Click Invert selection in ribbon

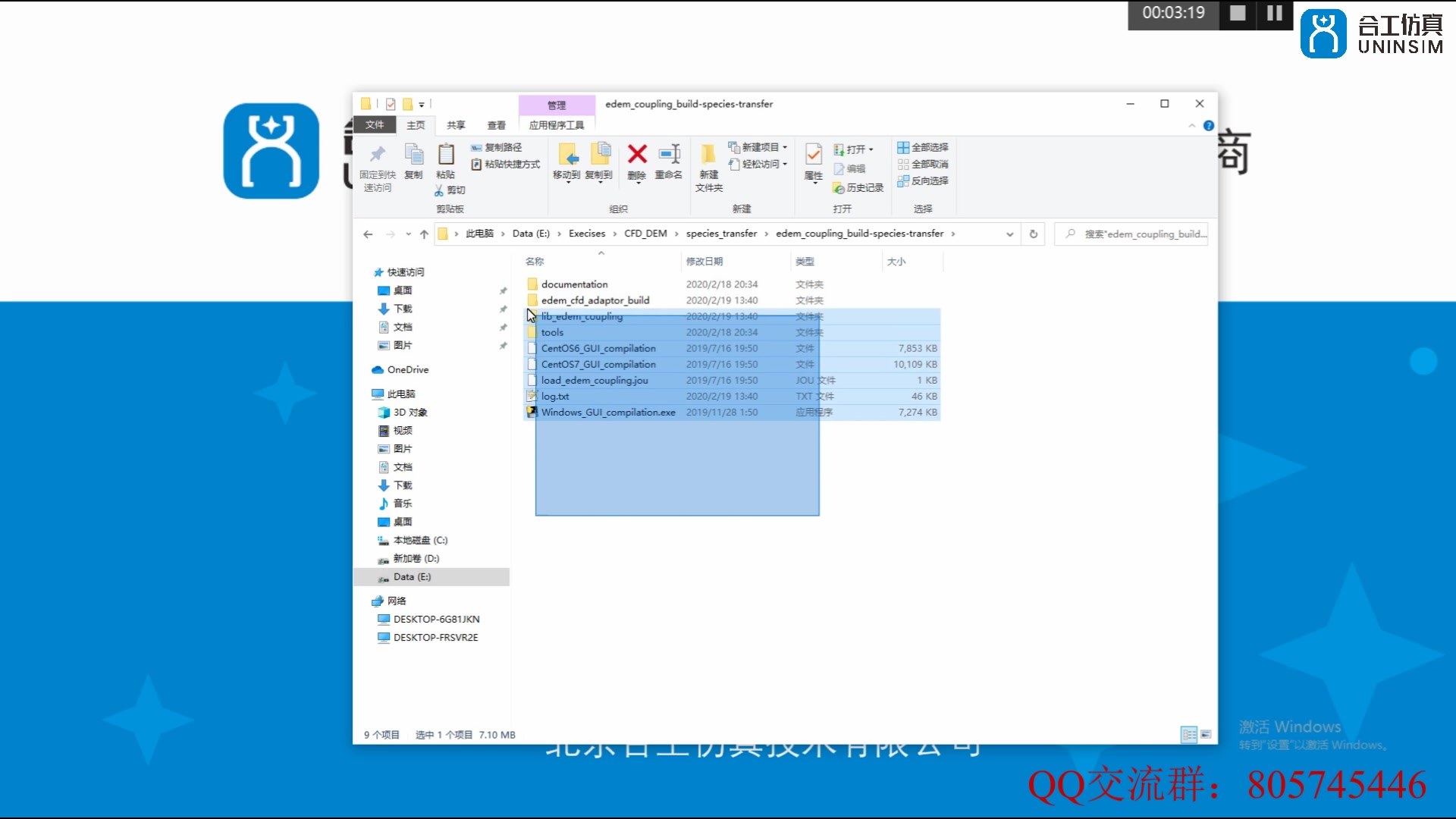point(923,180)
